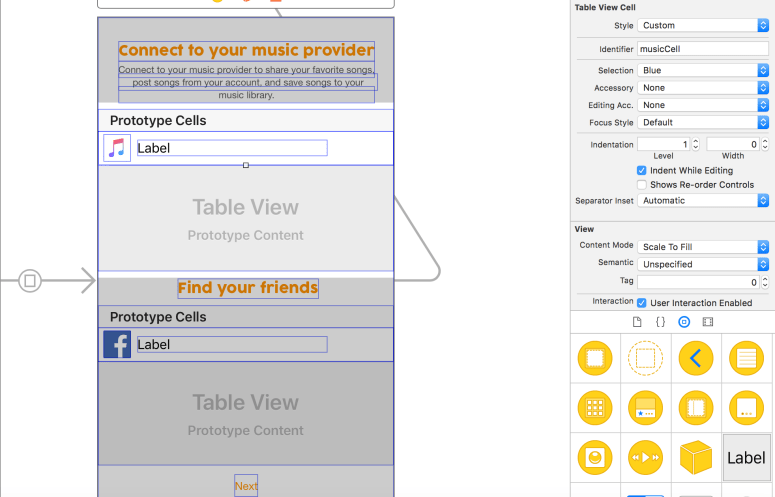
Task: Select the Split View Controller icon
Action: point(696,407)
